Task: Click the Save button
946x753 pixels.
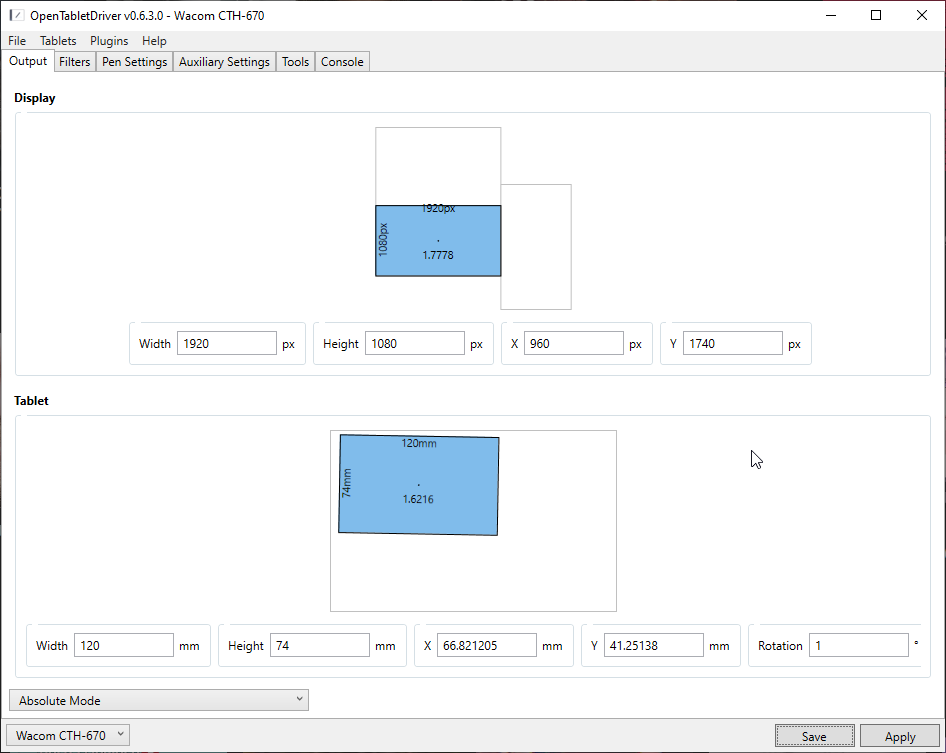Action: pyautogui.click(x=814, y=736)
